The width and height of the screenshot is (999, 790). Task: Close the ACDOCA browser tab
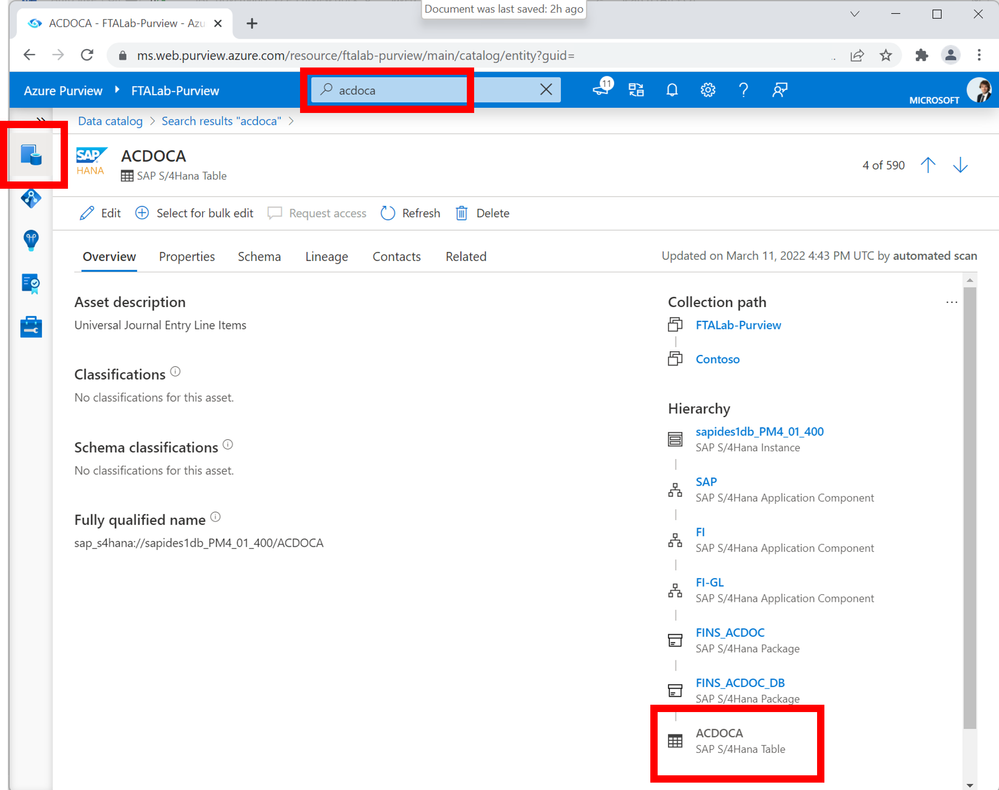(x=218, y=24)
